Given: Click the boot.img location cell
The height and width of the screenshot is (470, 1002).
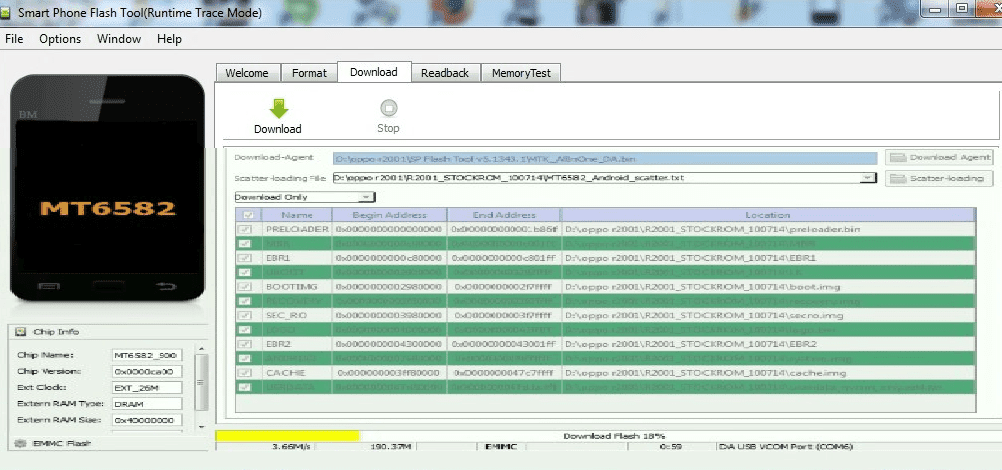Looking at the screenshot, I should (x=768, y=287).
